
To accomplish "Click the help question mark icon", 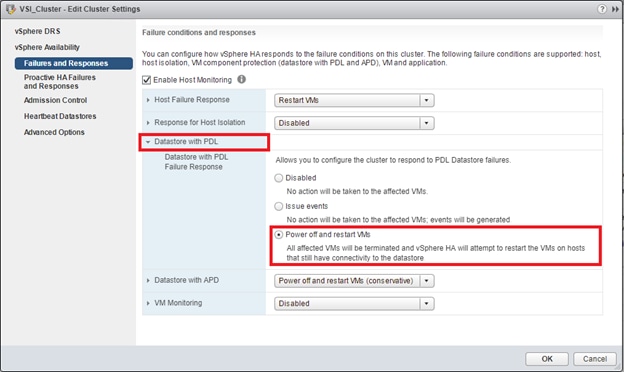I will [x=602, y=9].
